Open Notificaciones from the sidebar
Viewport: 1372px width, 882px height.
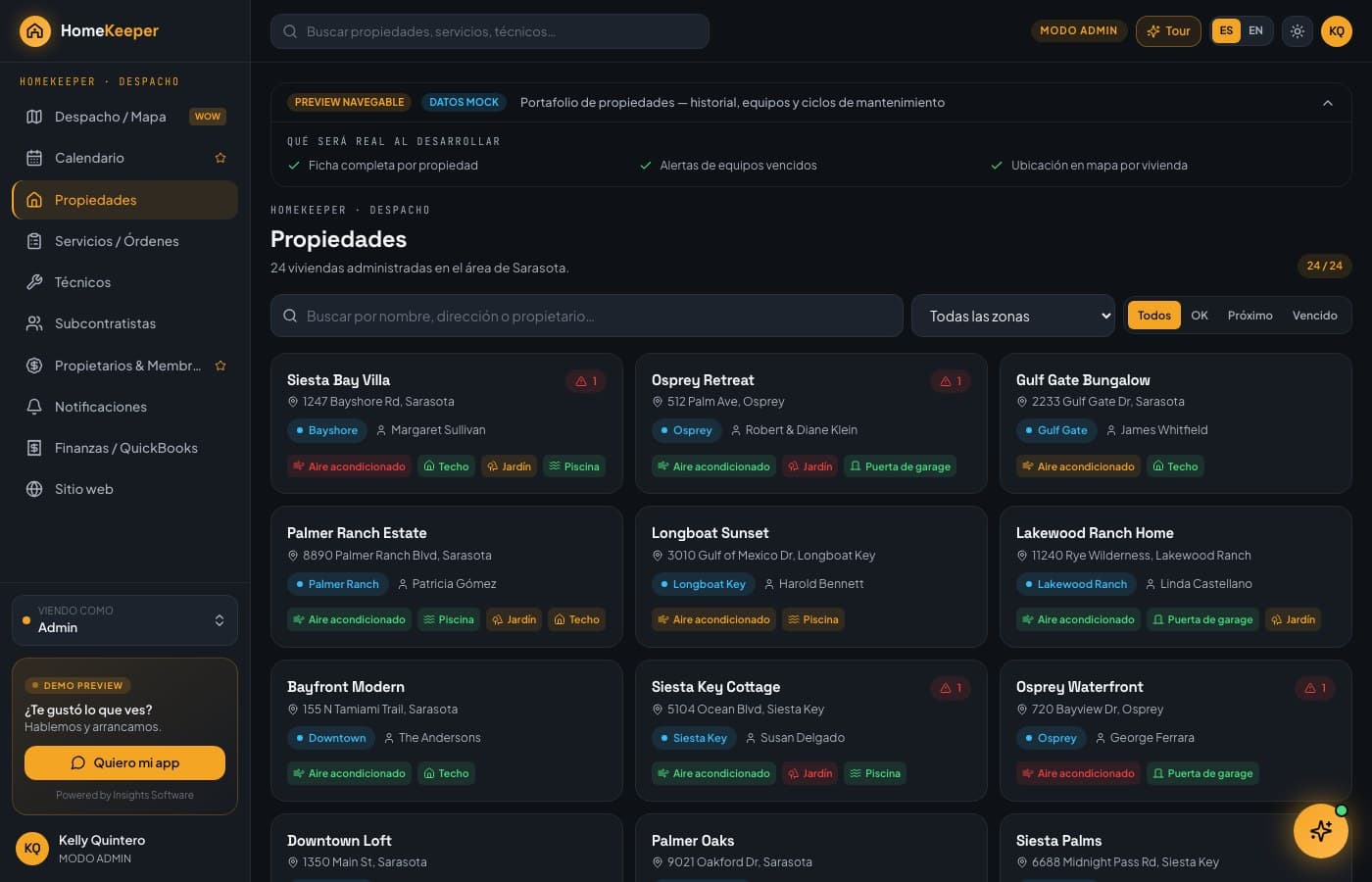click(x=124, y=407)
